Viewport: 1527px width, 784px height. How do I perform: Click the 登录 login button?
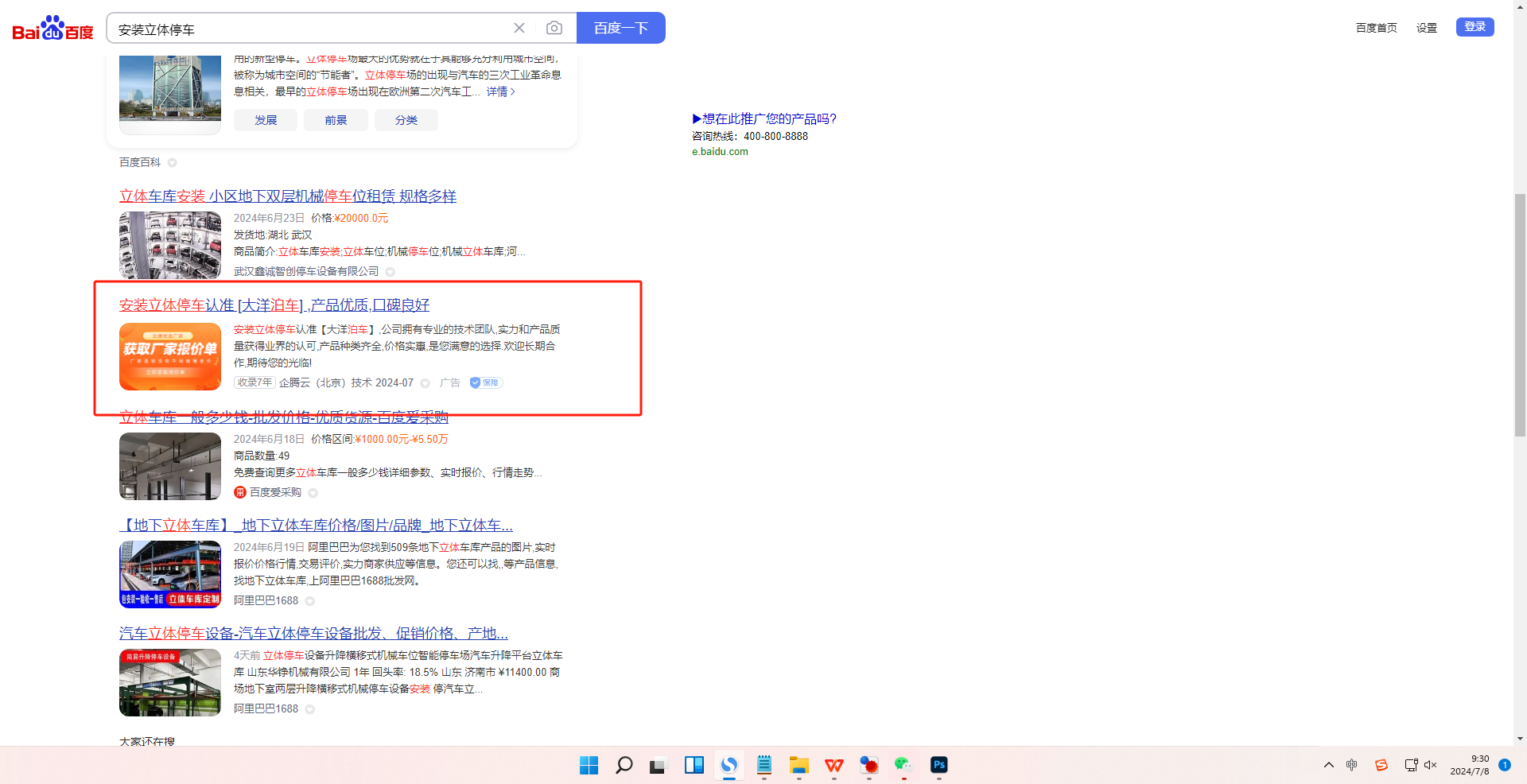(1475, 27)
